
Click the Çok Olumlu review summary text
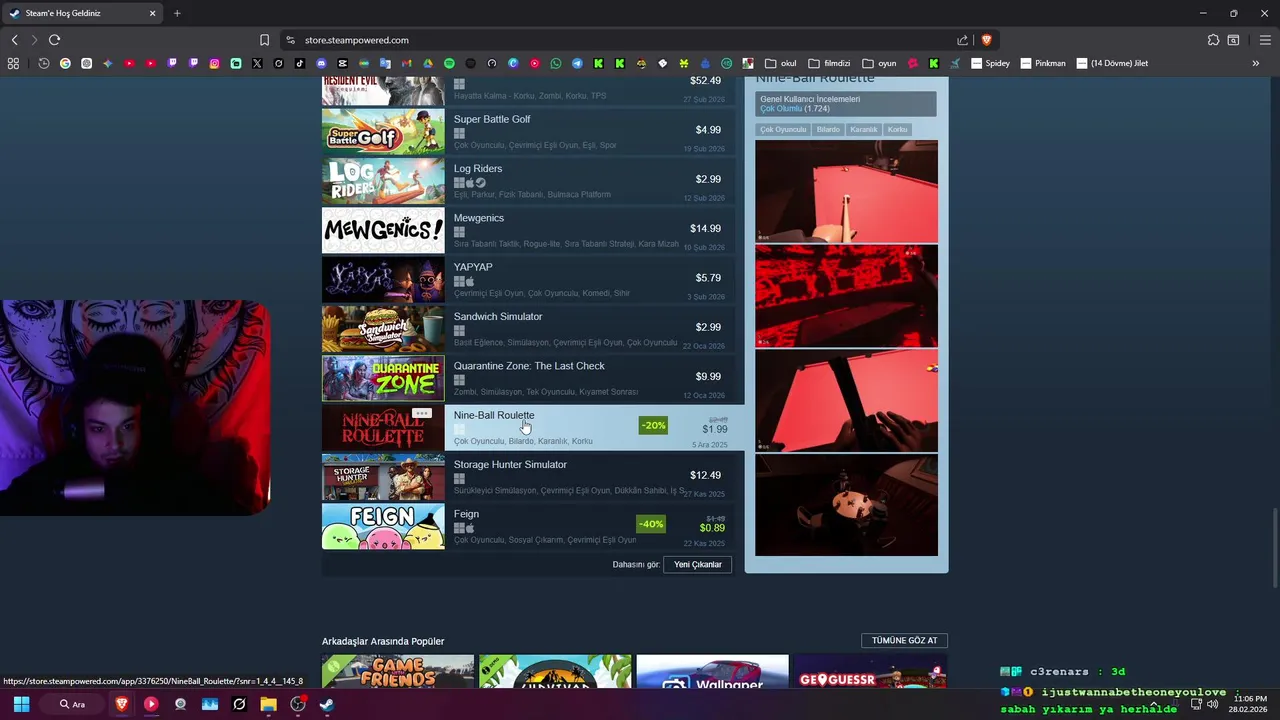point(781,108)
